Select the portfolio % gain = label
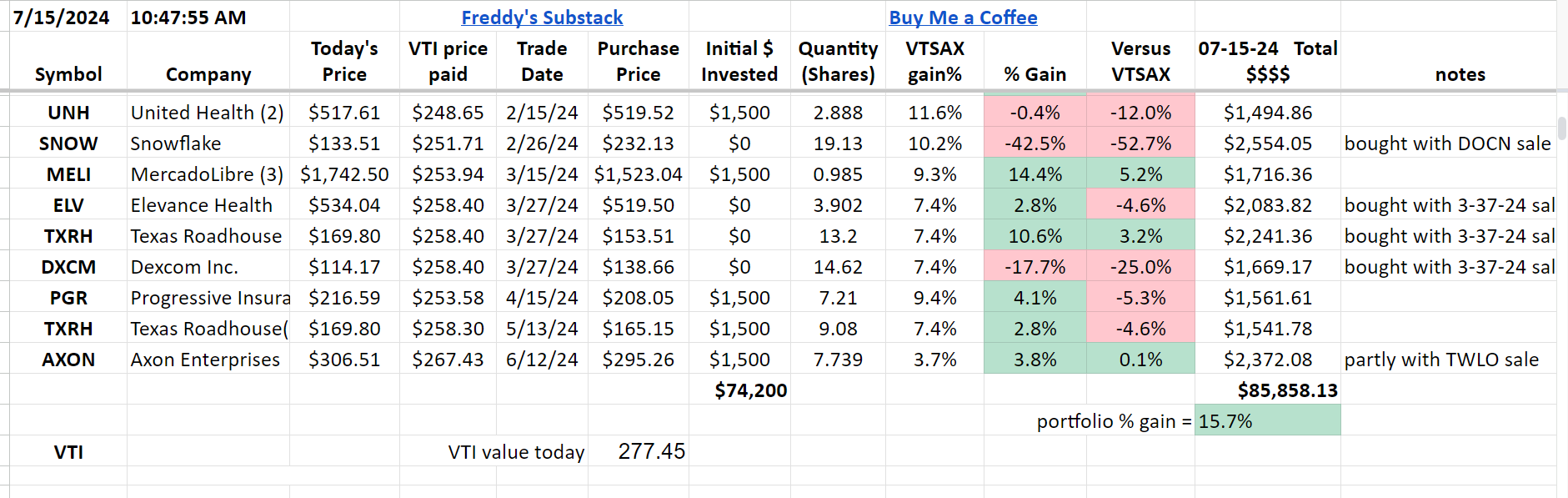This screenshot has width=1568, height=498. 1114,421
